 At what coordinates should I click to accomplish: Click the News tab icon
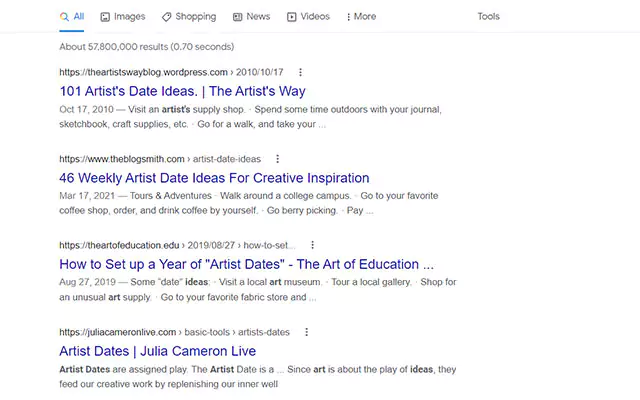[x=238, y=17]
